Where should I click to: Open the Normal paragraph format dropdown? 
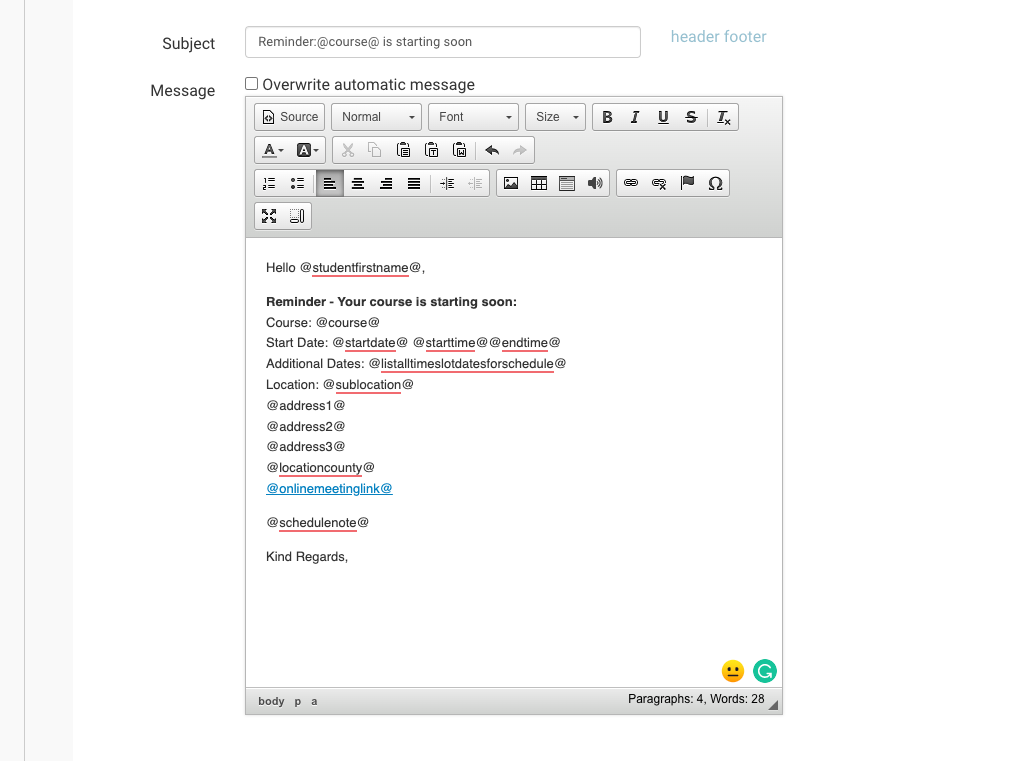click(x=376, y=117)
